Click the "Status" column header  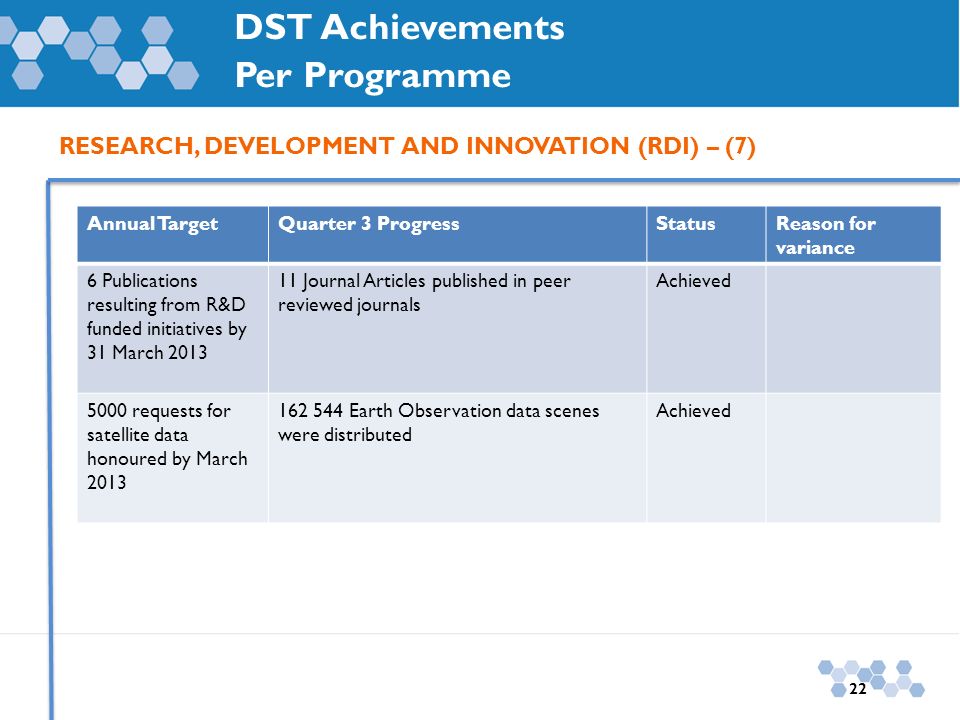[x=706, y=234]
